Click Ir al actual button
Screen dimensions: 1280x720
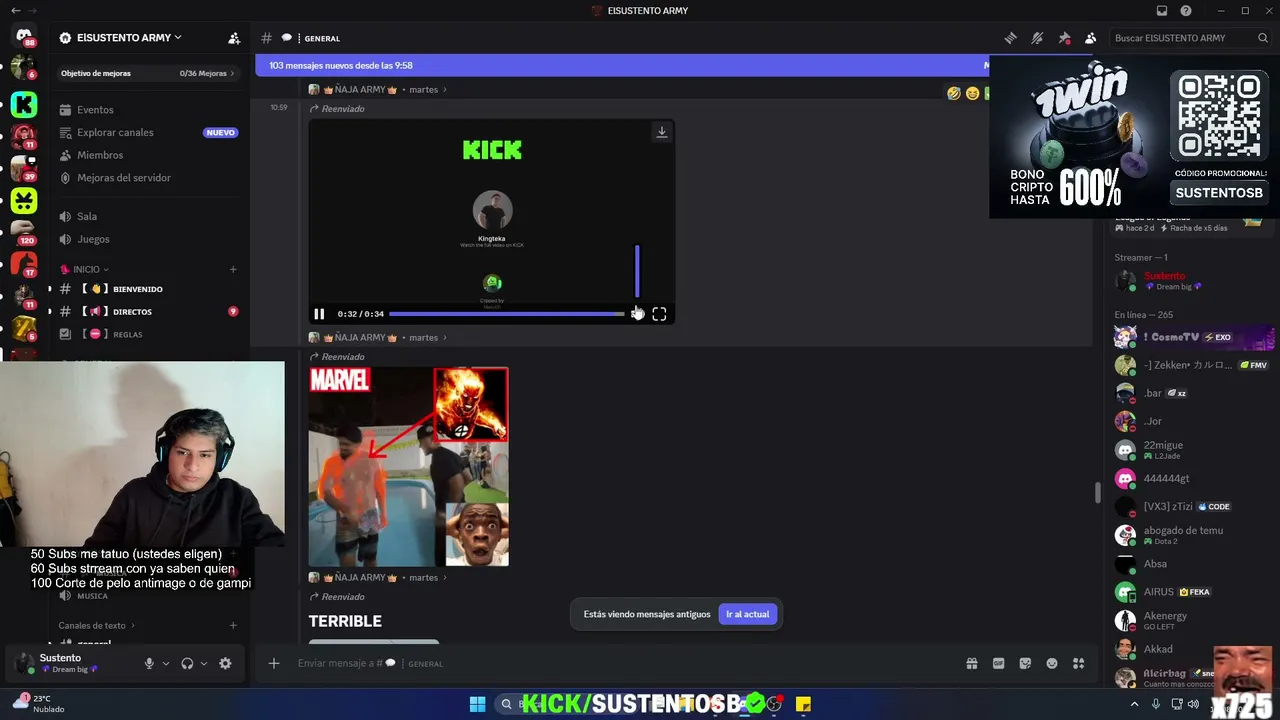(x=747, y=614)
